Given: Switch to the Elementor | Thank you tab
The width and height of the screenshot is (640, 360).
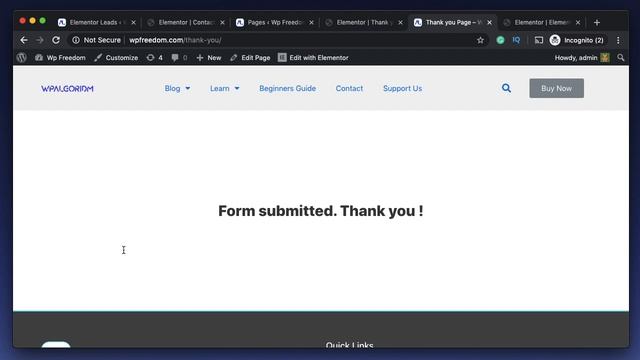Looking at the screenshot, I should tap(364, 22).
